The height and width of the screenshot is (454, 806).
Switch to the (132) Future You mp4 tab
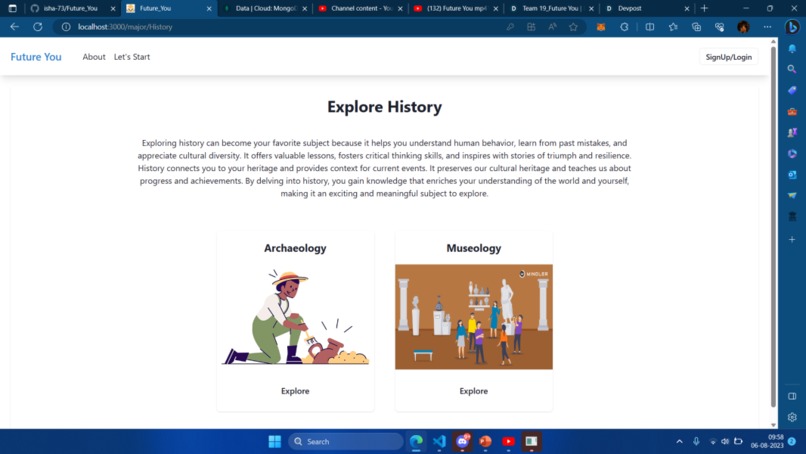click(455, 8)
